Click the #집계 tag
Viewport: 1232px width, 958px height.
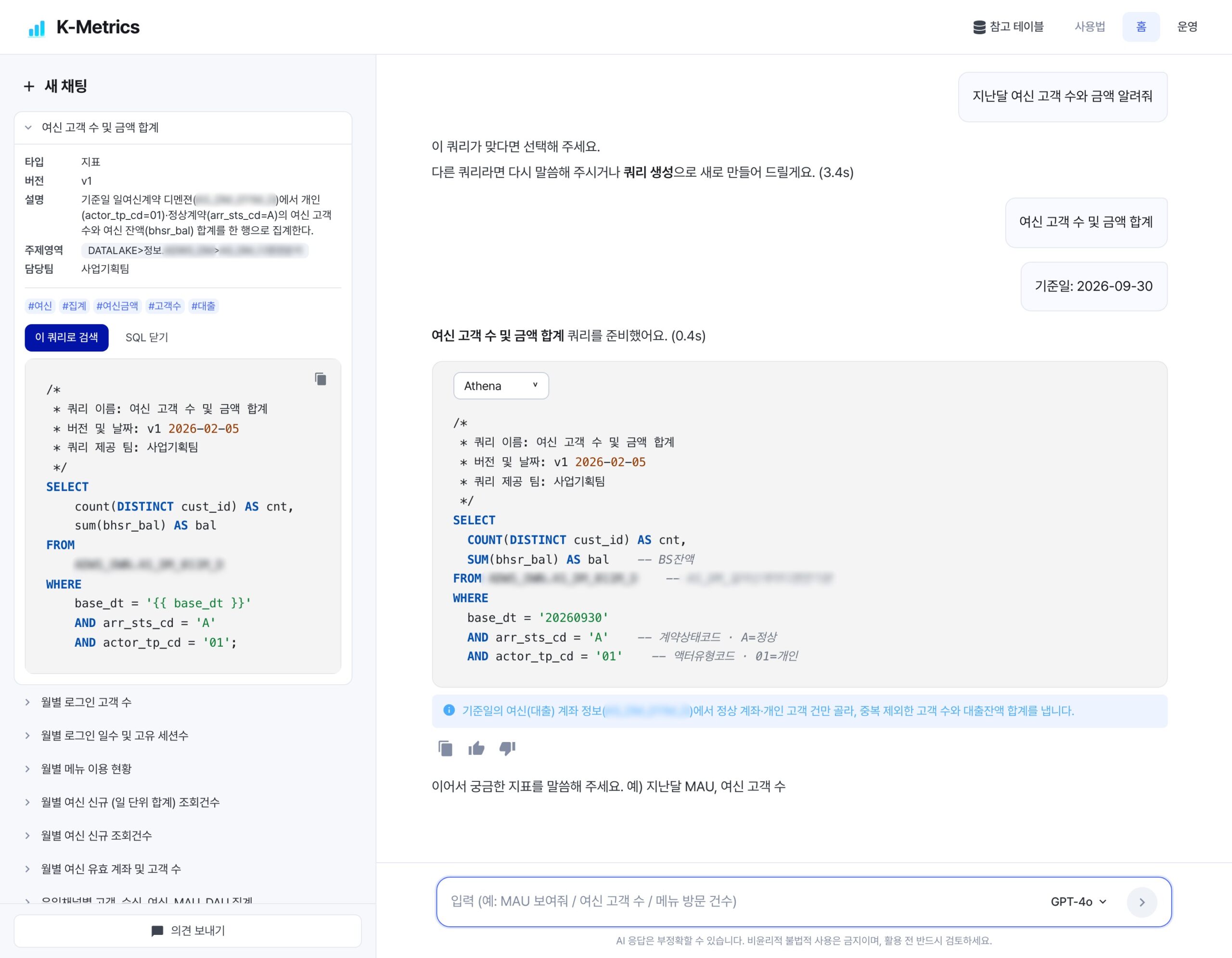click(74, 306)
